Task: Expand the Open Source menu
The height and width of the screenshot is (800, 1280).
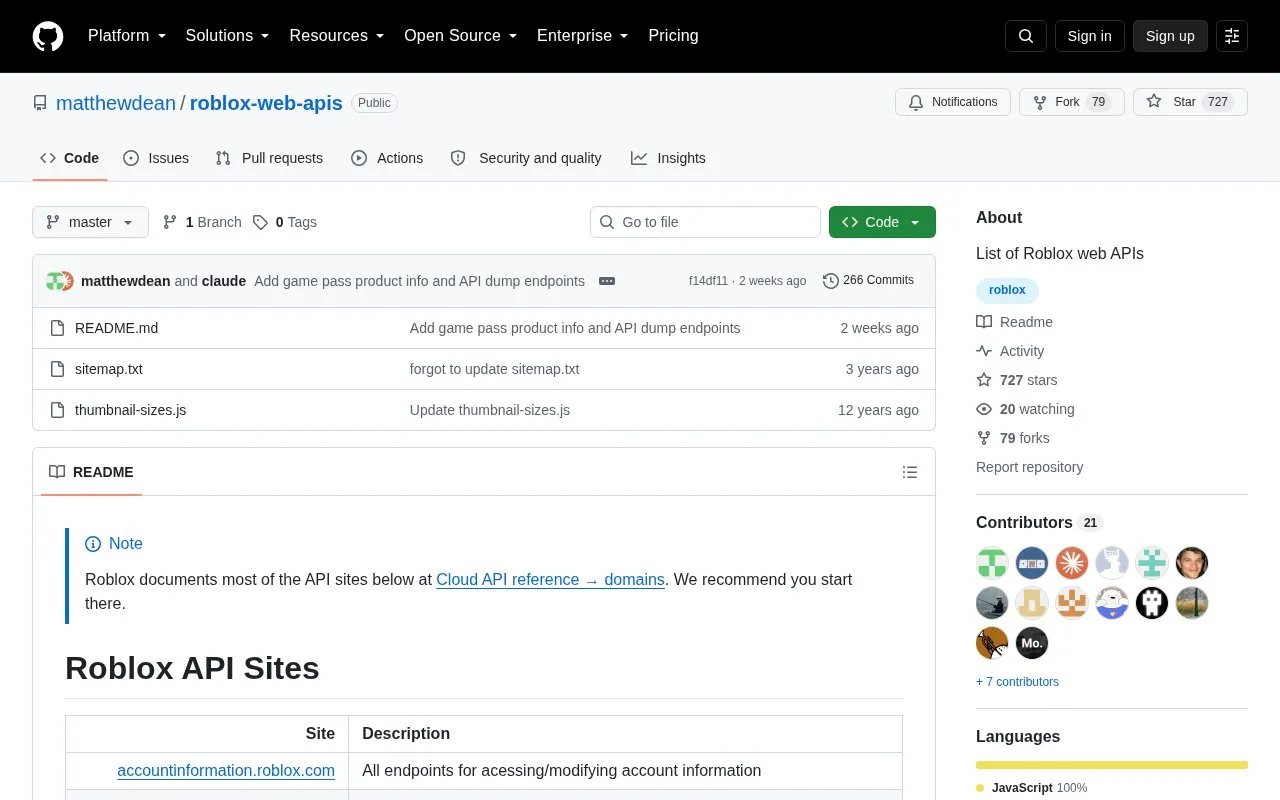Action: (461, 36)
